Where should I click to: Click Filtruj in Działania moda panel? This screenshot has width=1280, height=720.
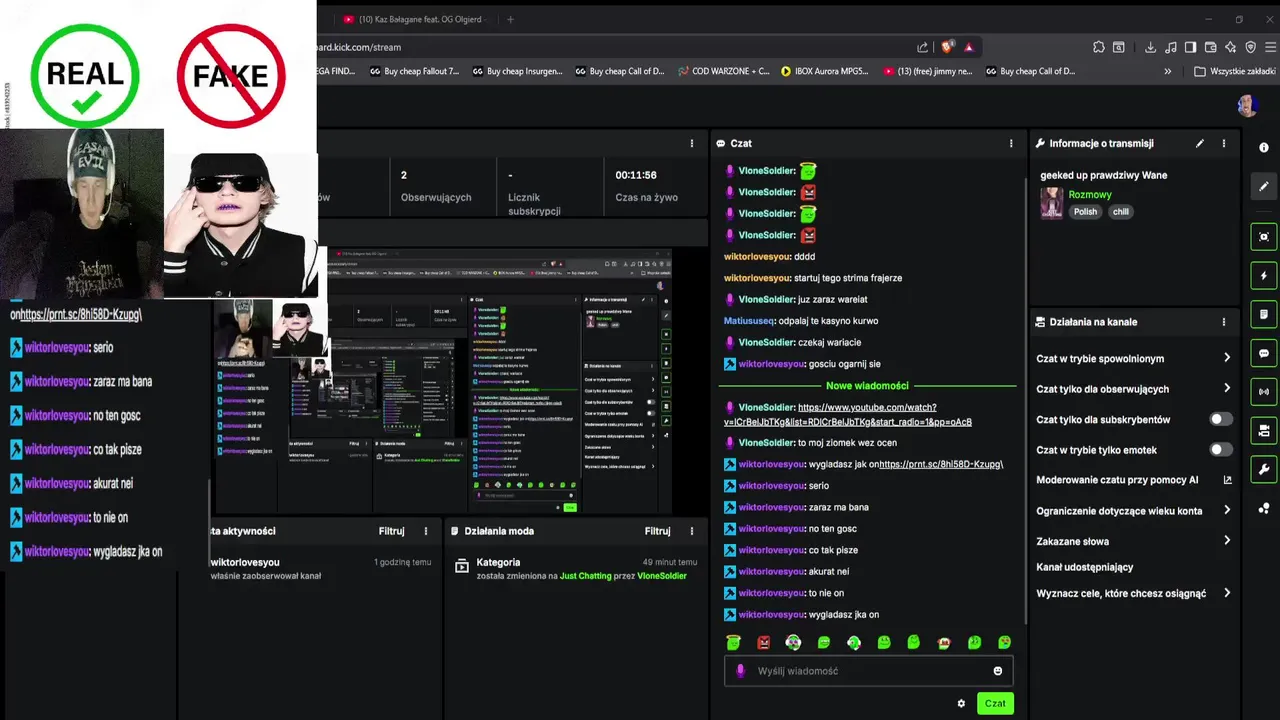coord(657,531)
